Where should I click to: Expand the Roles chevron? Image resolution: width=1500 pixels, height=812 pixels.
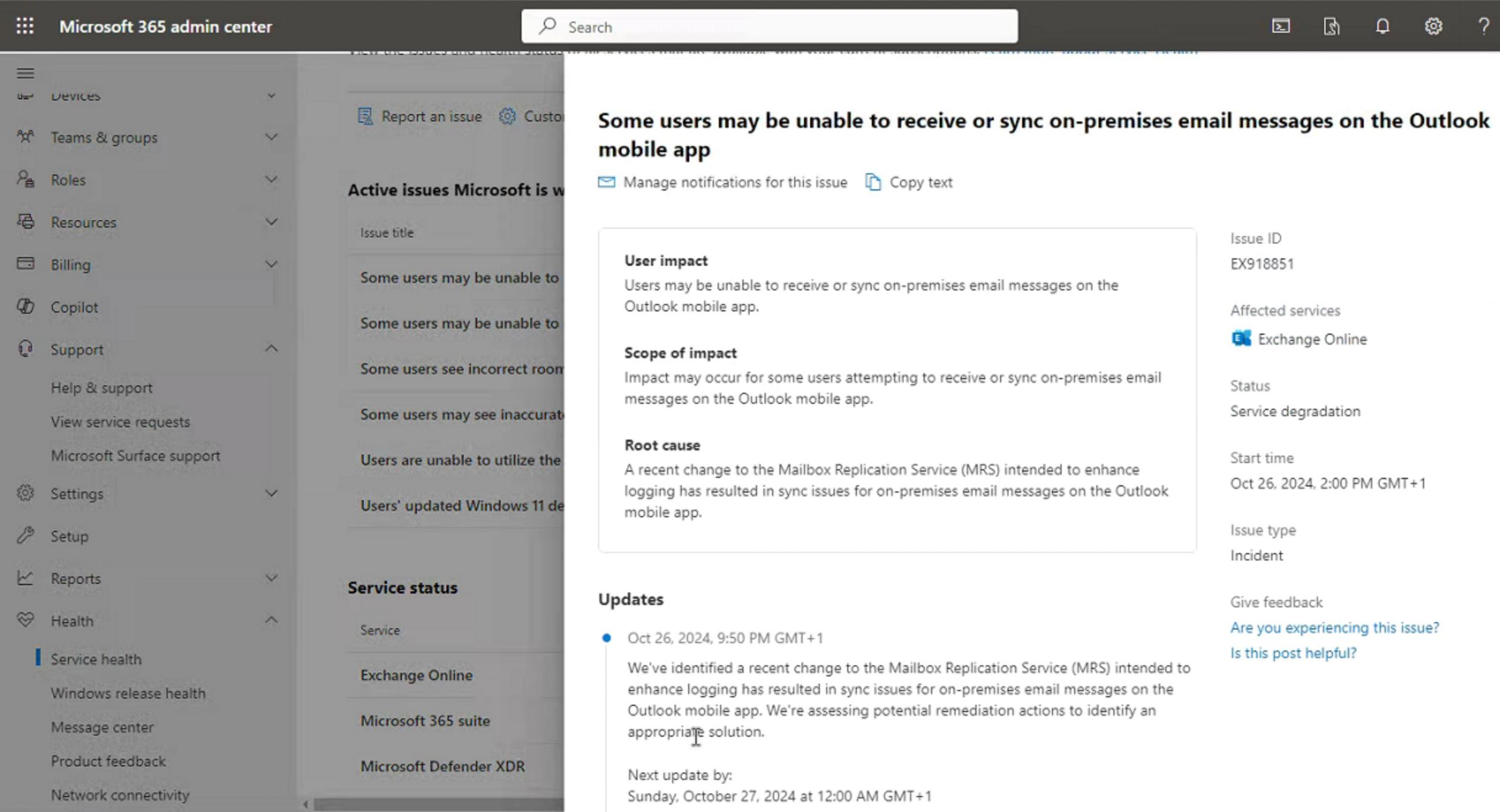(271, 179)
